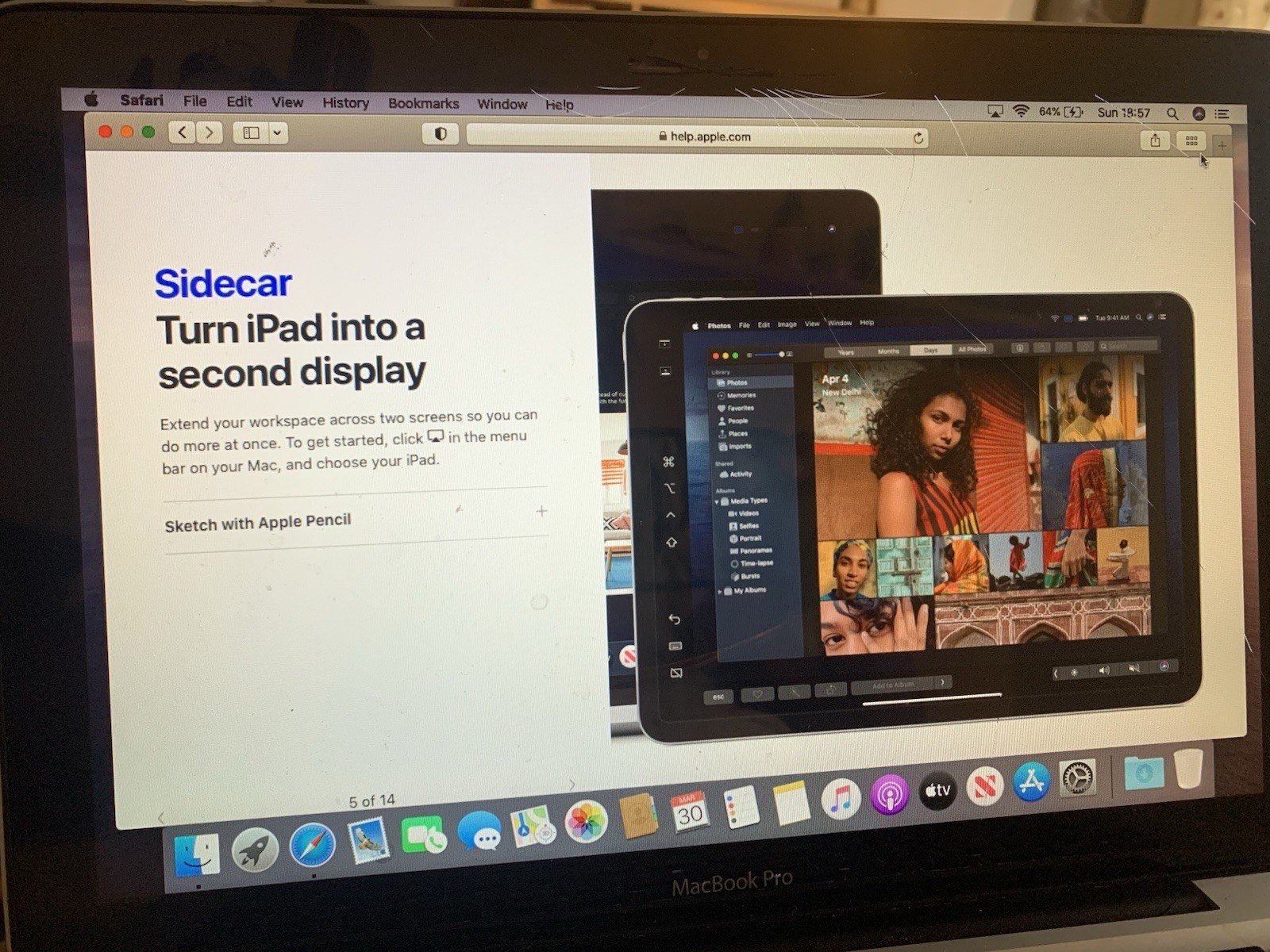The height and width of the screenshot is (952, 1270).
Task: Open Maps from the Dock
Action: click(x=533, y=826)
